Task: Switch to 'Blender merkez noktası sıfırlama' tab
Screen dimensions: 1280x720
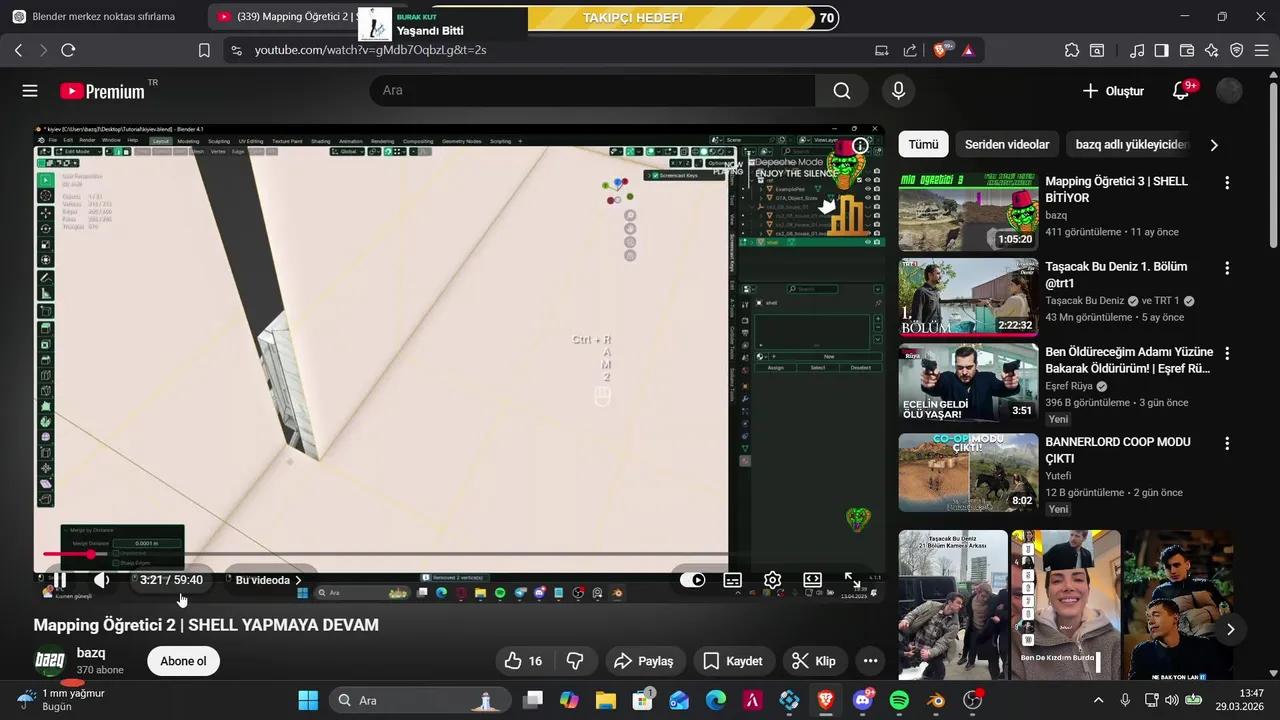Action: click(103, 17)
